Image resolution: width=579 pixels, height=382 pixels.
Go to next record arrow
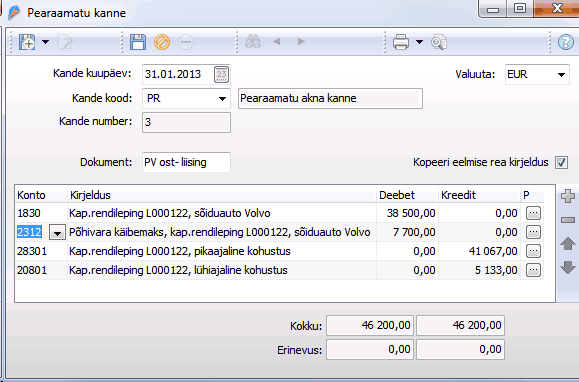[x=301, y=42]
